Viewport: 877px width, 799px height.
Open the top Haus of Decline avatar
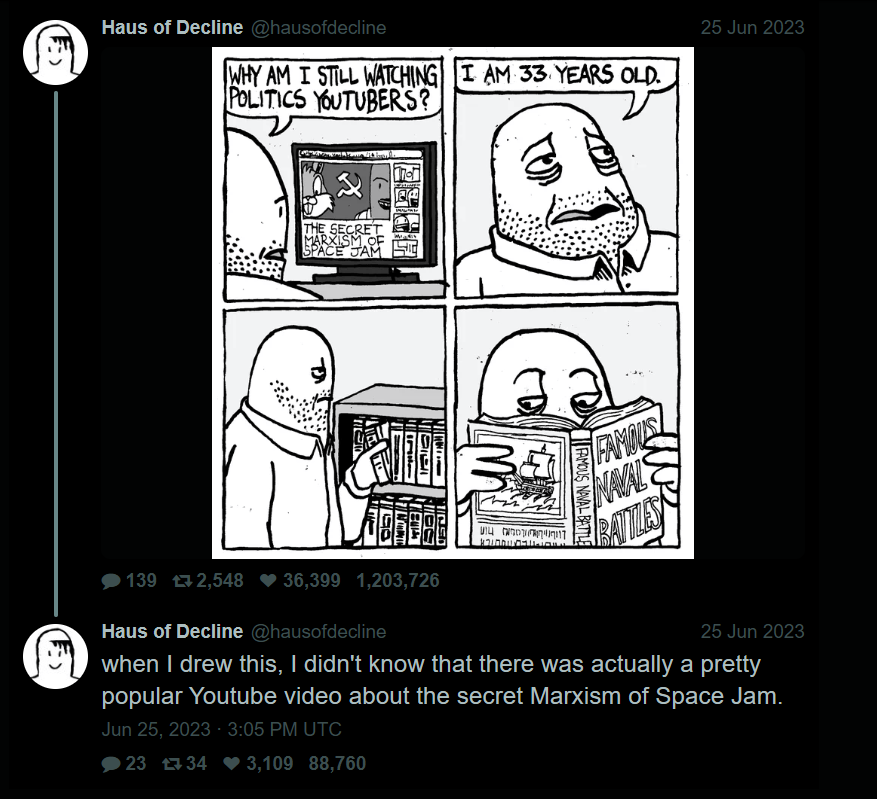(55, 53)
